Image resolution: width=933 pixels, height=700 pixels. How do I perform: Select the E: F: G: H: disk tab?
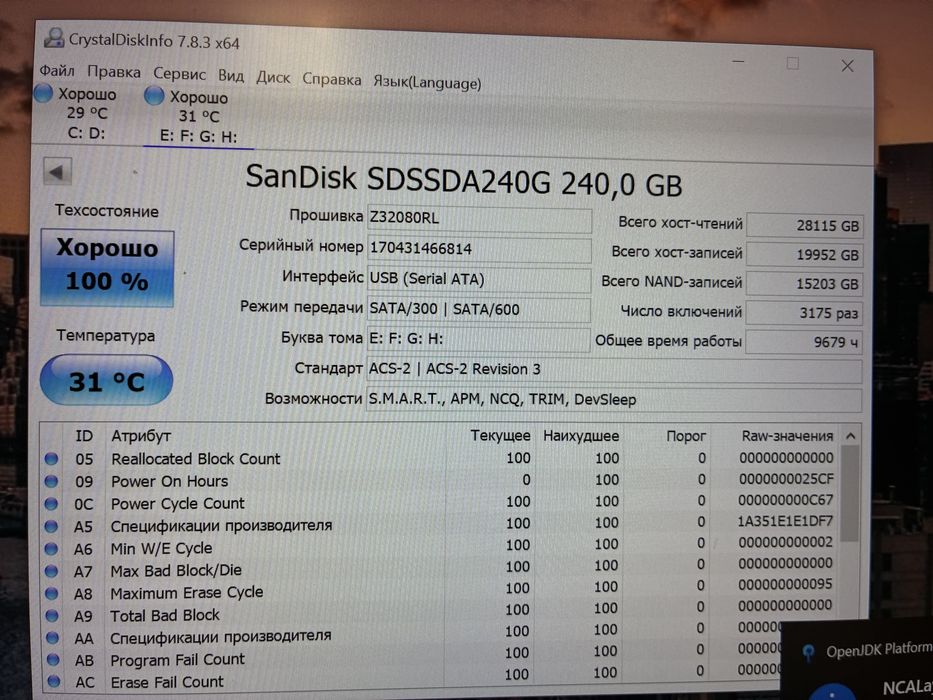[x=199, y=117]
